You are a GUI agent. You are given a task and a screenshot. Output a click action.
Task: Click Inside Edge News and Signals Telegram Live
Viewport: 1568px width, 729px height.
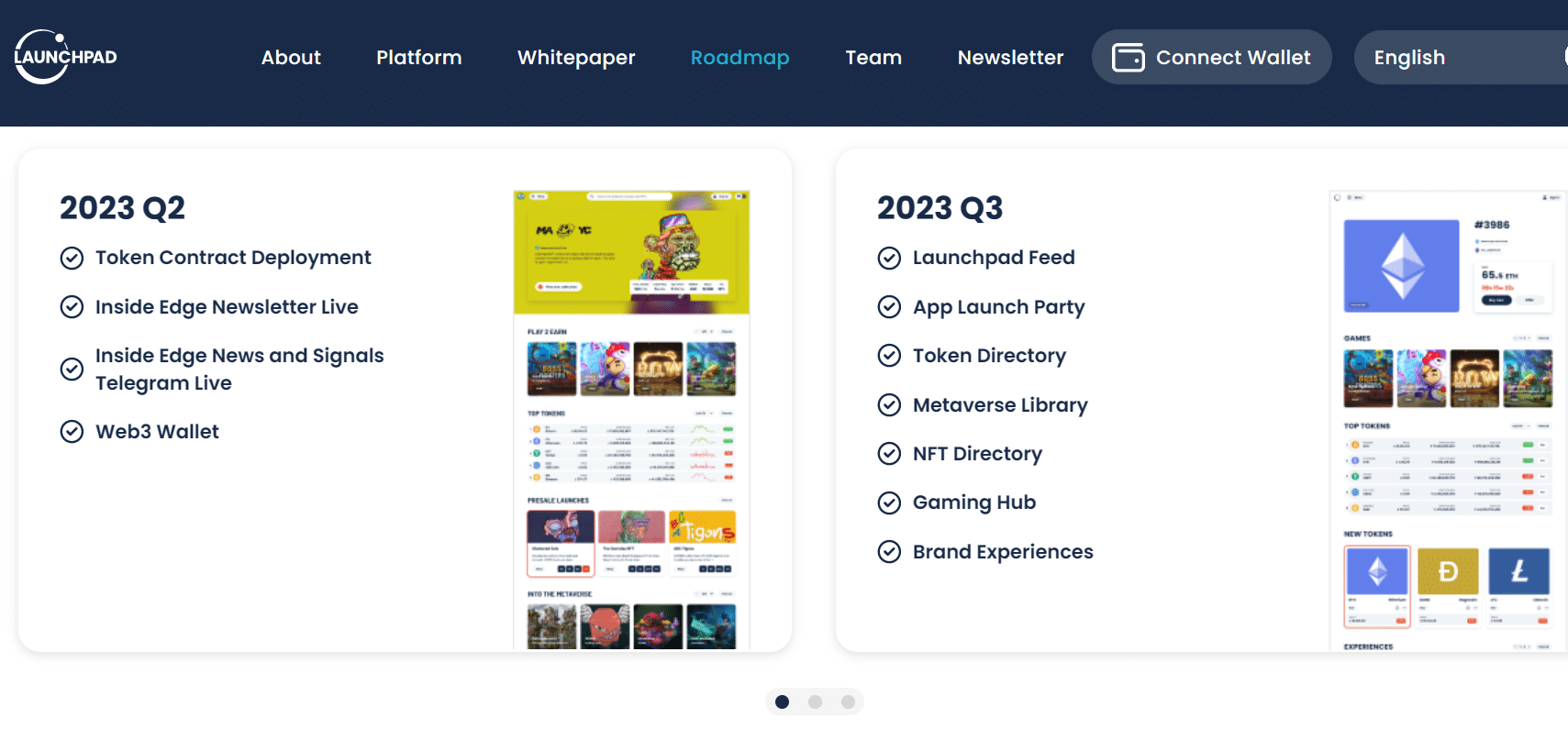tap(239, 370)
